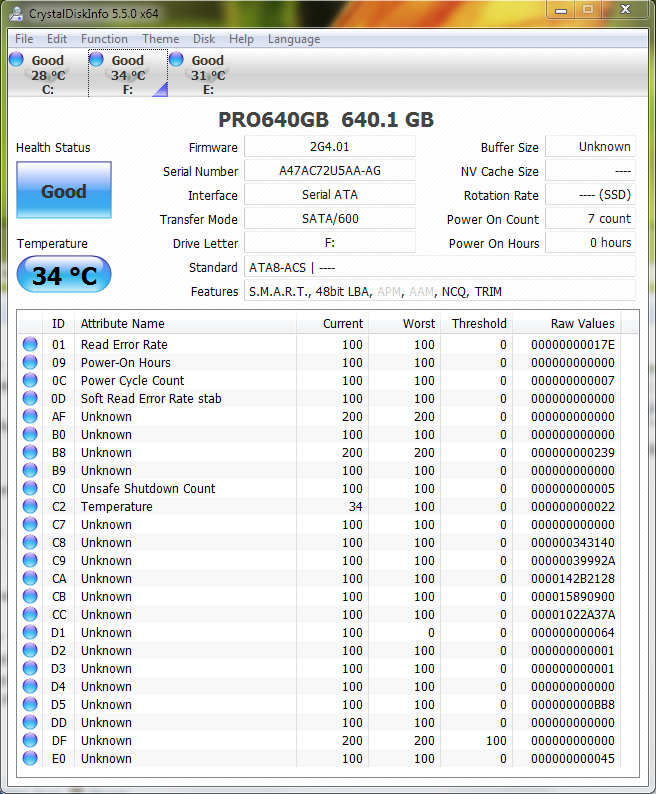Switch to the F: drive tab
The image size is (656, 794).
tap(127, 75)
